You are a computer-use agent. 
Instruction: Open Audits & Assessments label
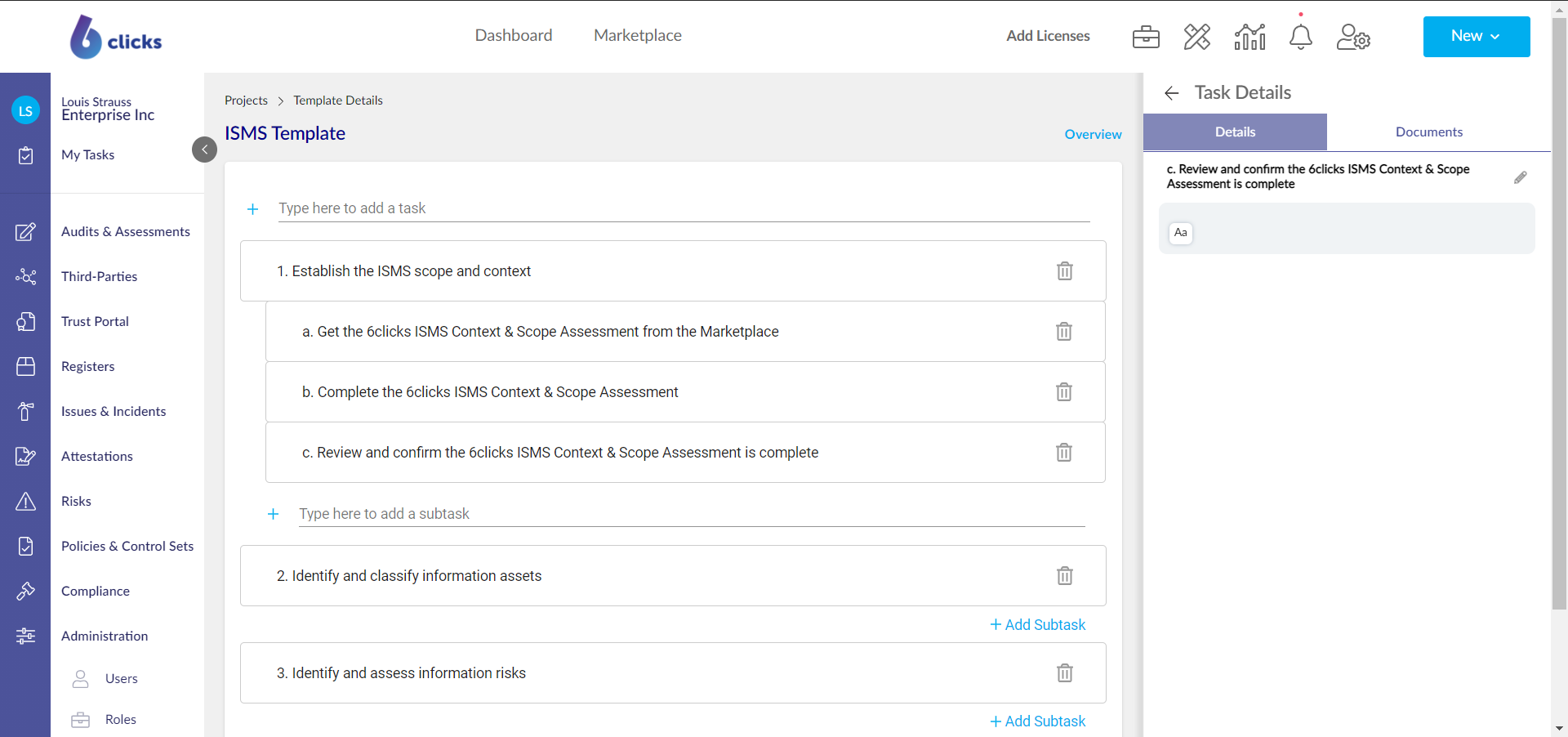click(126, 232)
